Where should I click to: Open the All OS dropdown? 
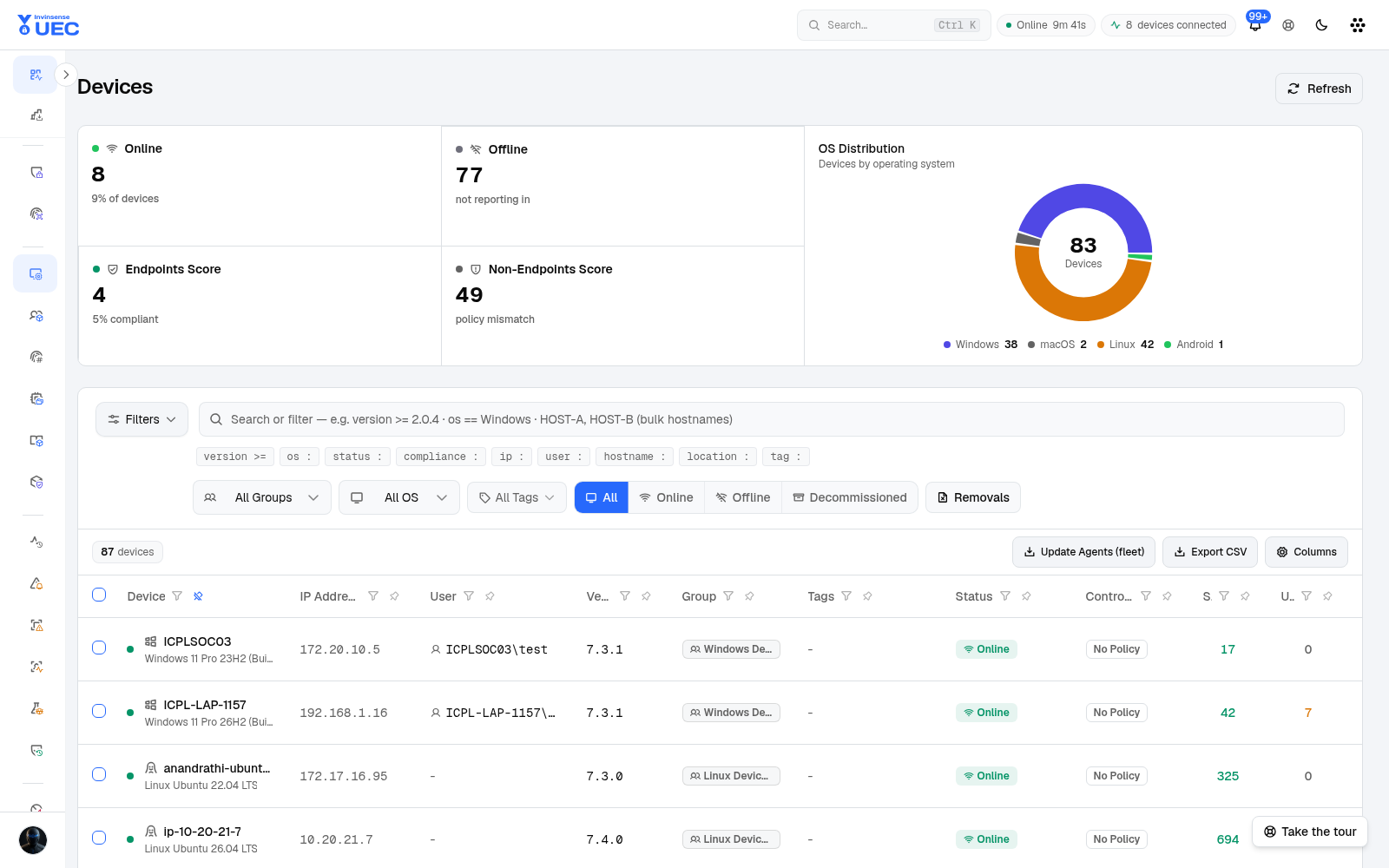399,497
